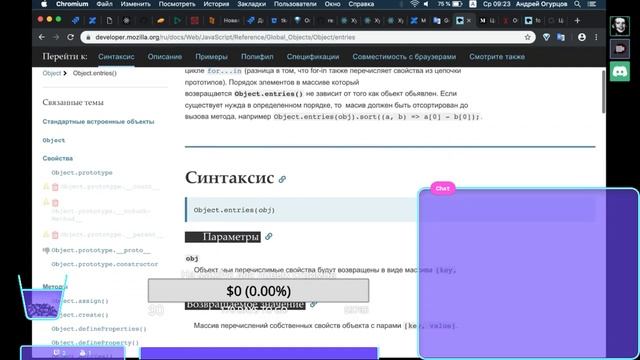Open Object.prototype in the sidebar
The width and height of the screenshot is (640, 360).
point(82,173)
